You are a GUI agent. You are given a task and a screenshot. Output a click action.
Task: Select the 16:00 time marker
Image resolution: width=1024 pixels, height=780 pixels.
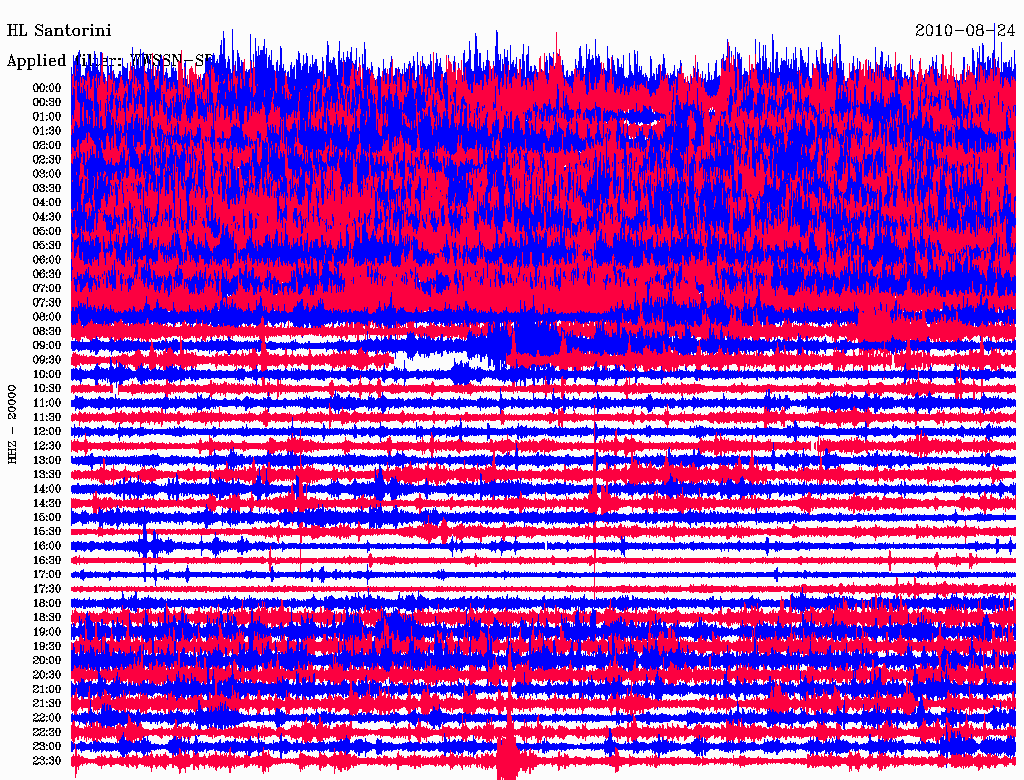point(47,546)
